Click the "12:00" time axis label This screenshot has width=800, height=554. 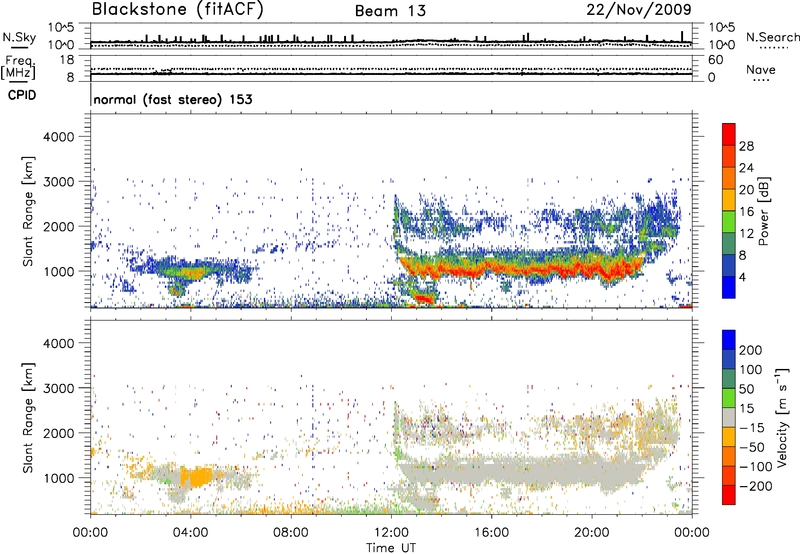pyautogui.click(x=391, y=533)
